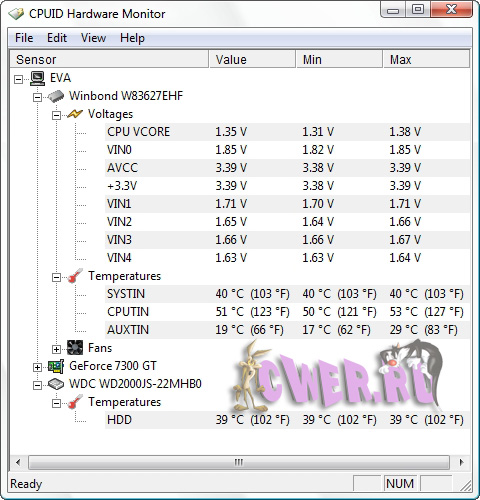Click the Winbond Temperatures thermometer icon
The width and height of the screenshot is (480, 500).
pos(75,276)
